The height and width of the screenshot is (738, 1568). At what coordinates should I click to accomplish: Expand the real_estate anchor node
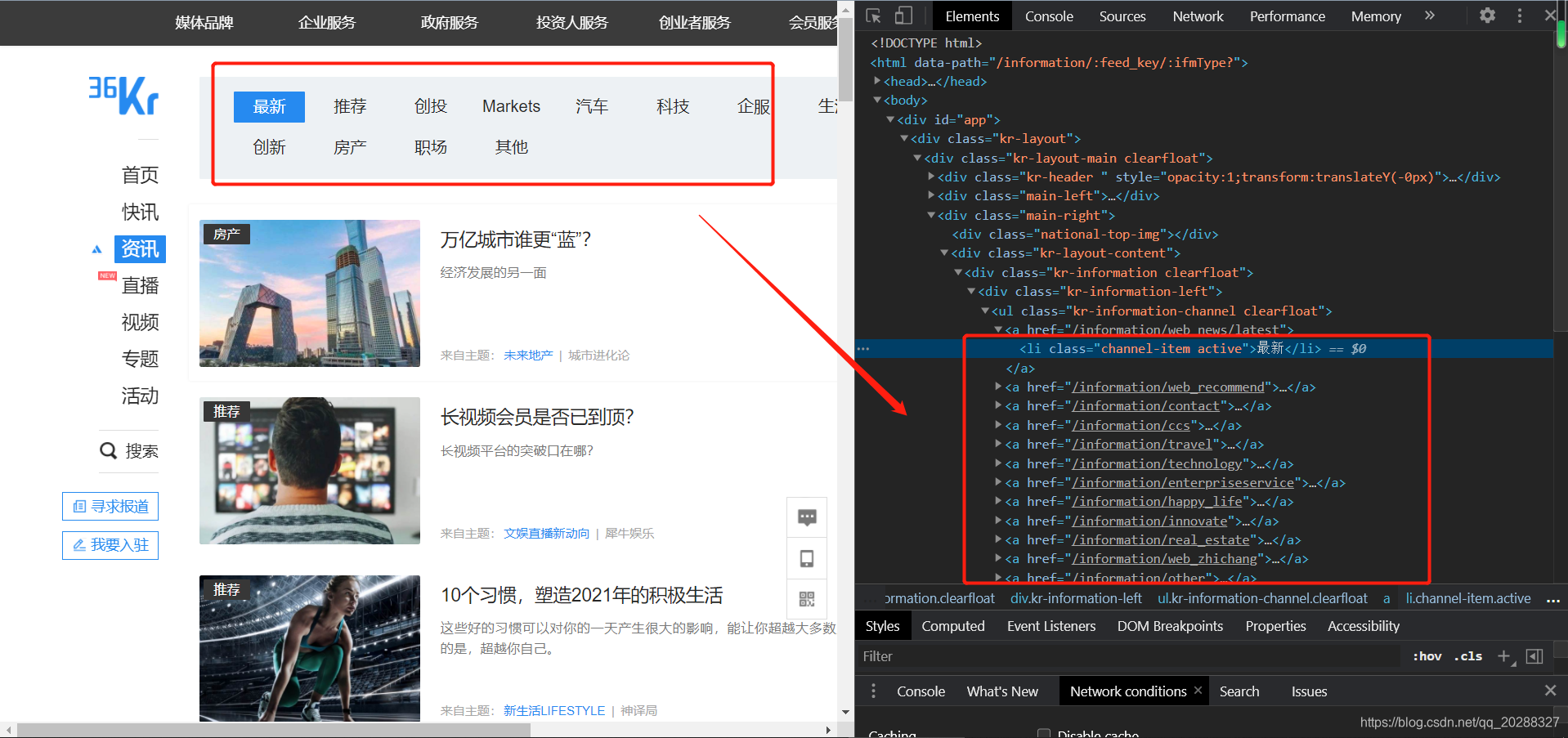click(998, 539)
